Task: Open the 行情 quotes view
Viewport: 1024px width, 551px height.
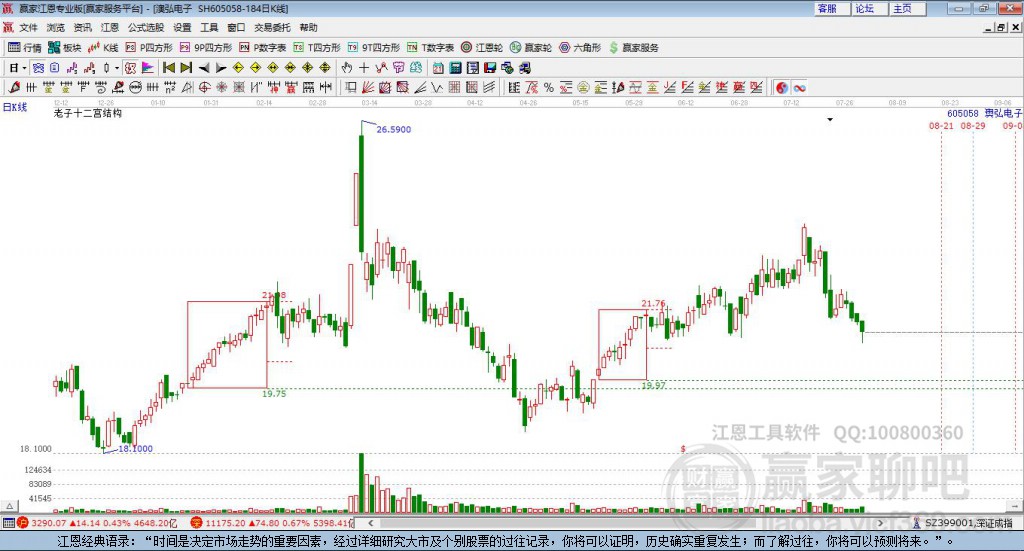Action: (25, 48)
